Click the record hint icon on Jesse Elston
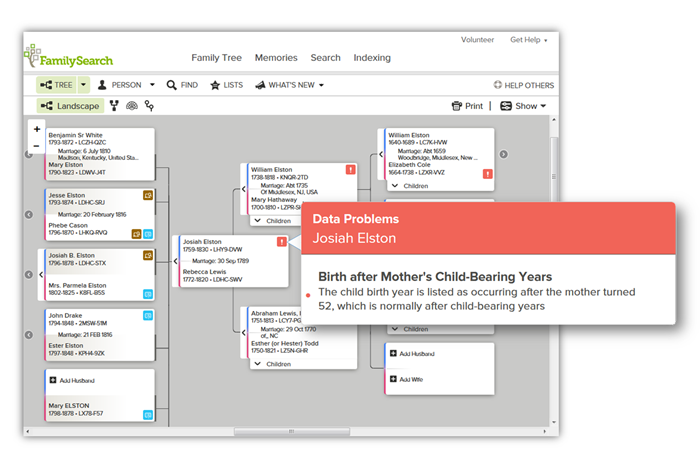 (x=148, y=195)
